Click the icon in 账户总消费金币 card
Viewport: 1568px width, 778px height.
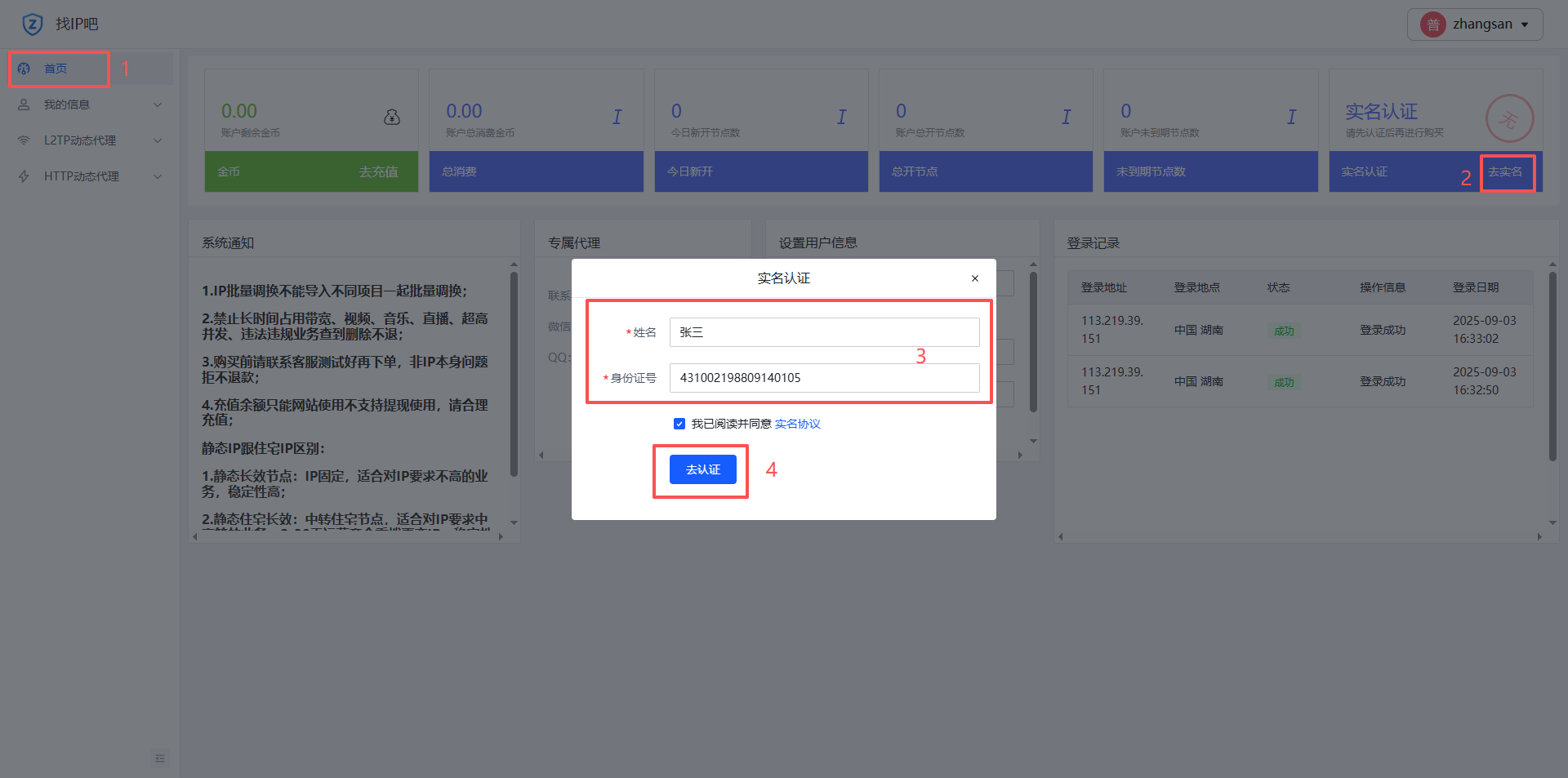pyautogui.click(x=617, y=117)
